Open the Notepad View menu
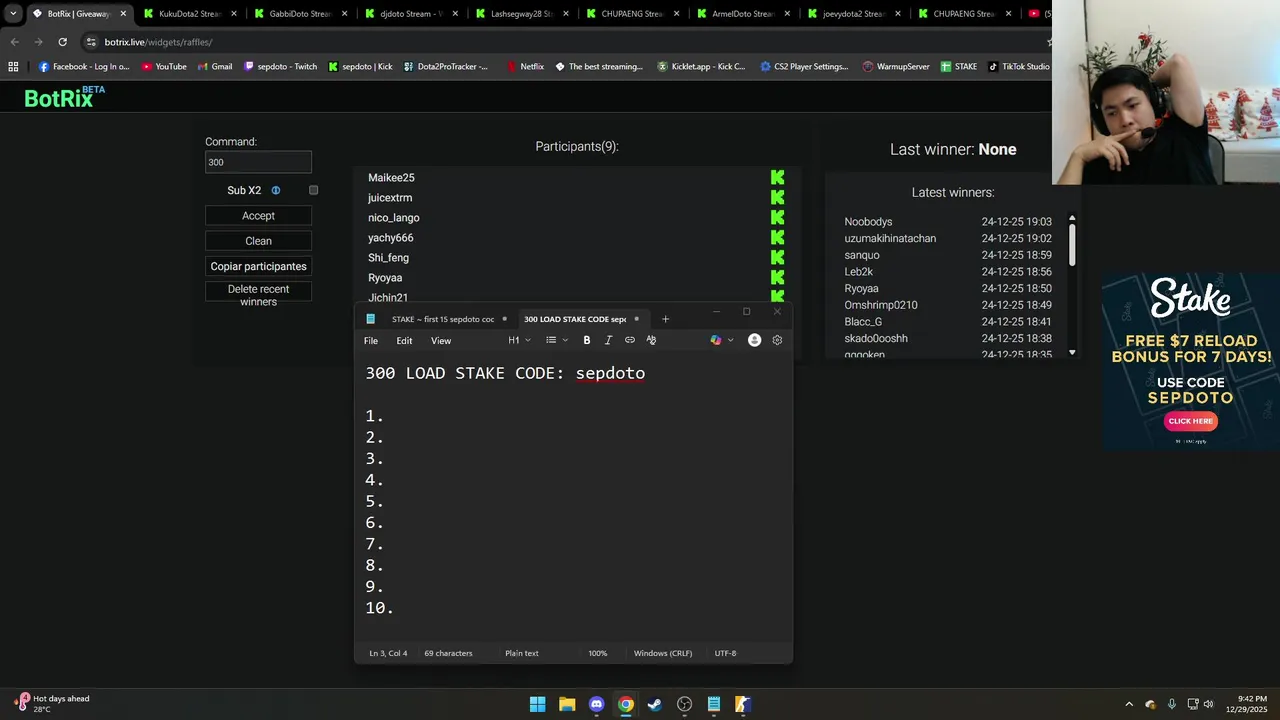This screenshot has width=1280, height=720. point(441,341)
